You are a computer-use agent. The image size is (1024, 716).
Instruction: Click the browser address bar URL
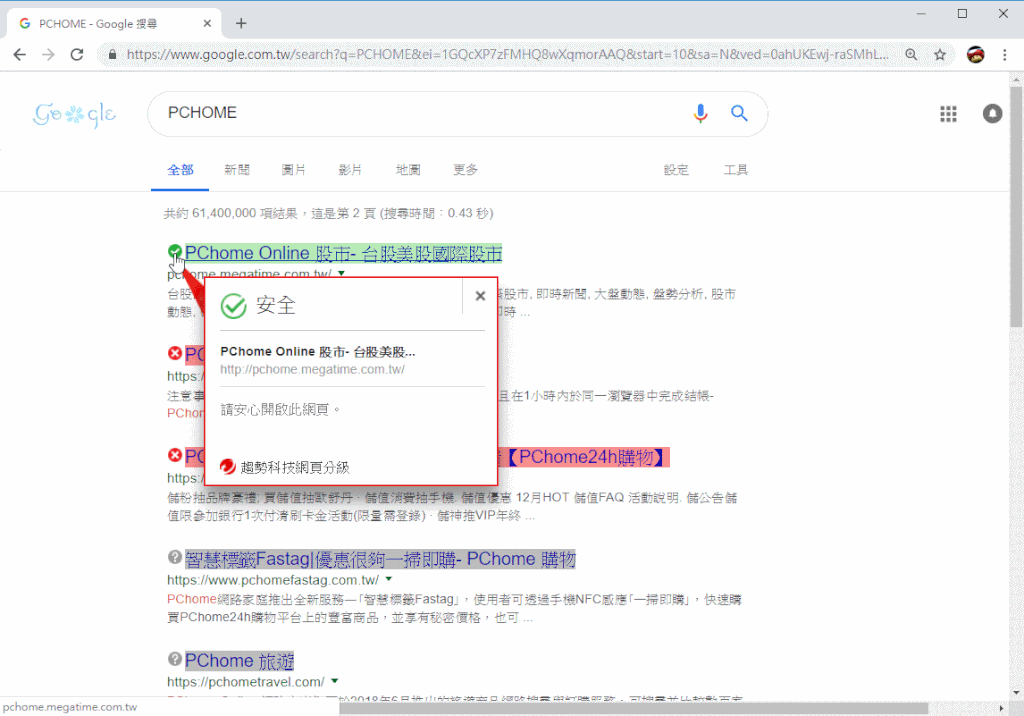[507, 55]
